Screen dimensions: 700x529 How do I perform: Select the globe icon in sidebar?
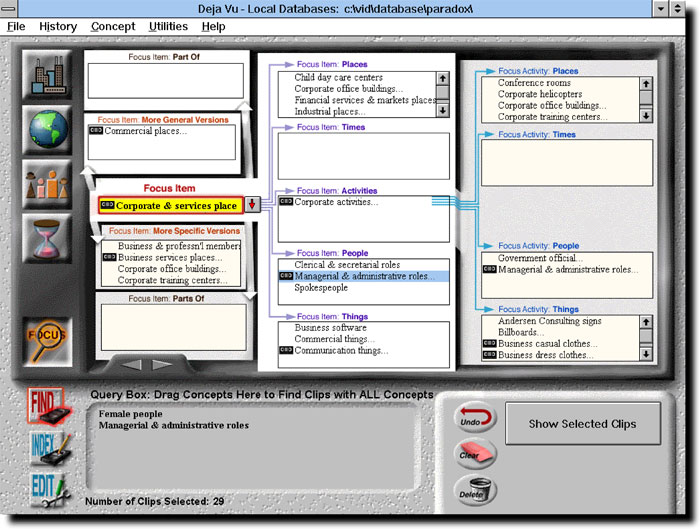click(x=47, y=131)
